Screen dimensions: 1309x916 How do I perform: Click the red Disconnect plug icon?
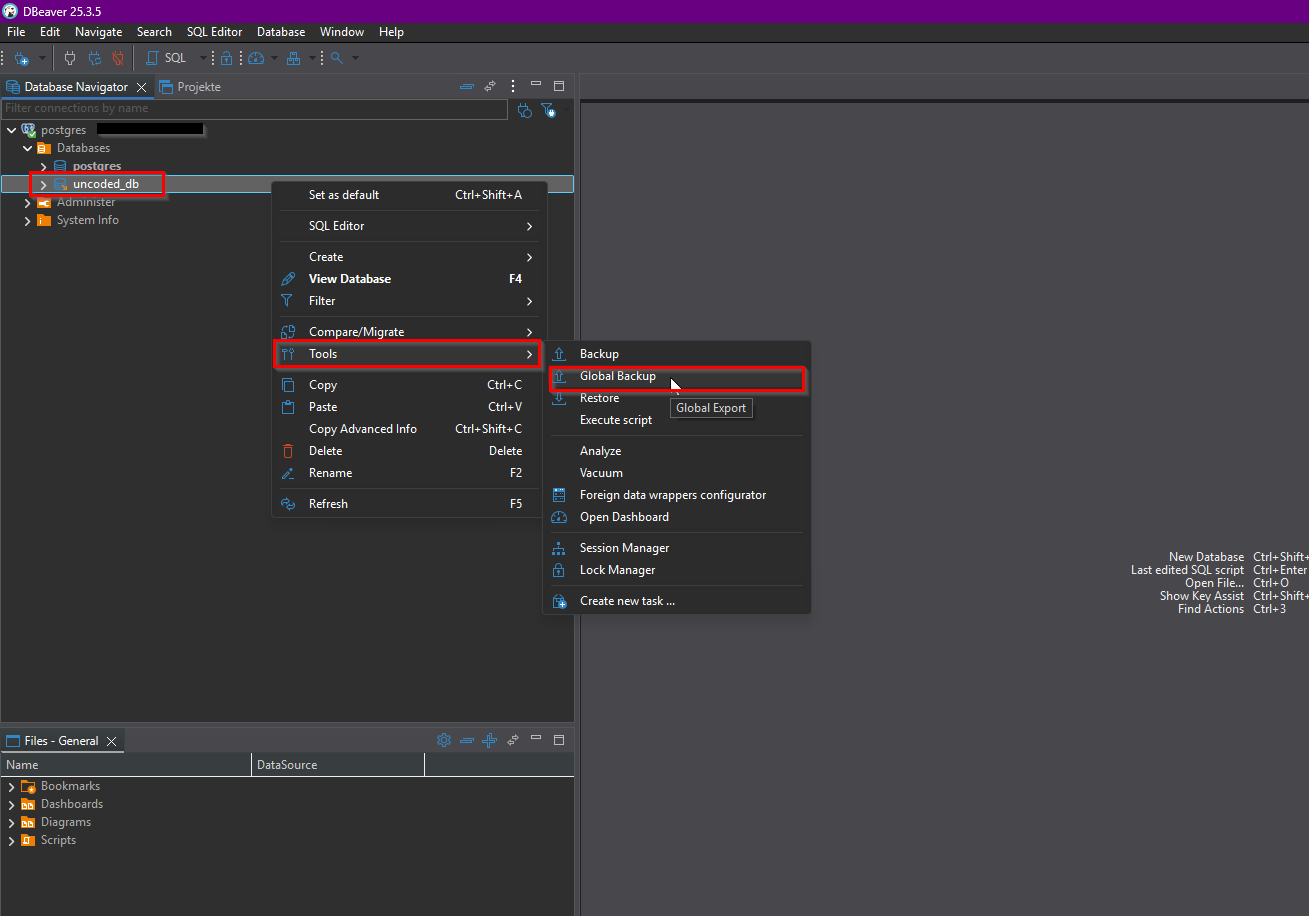tap(117, 59)
